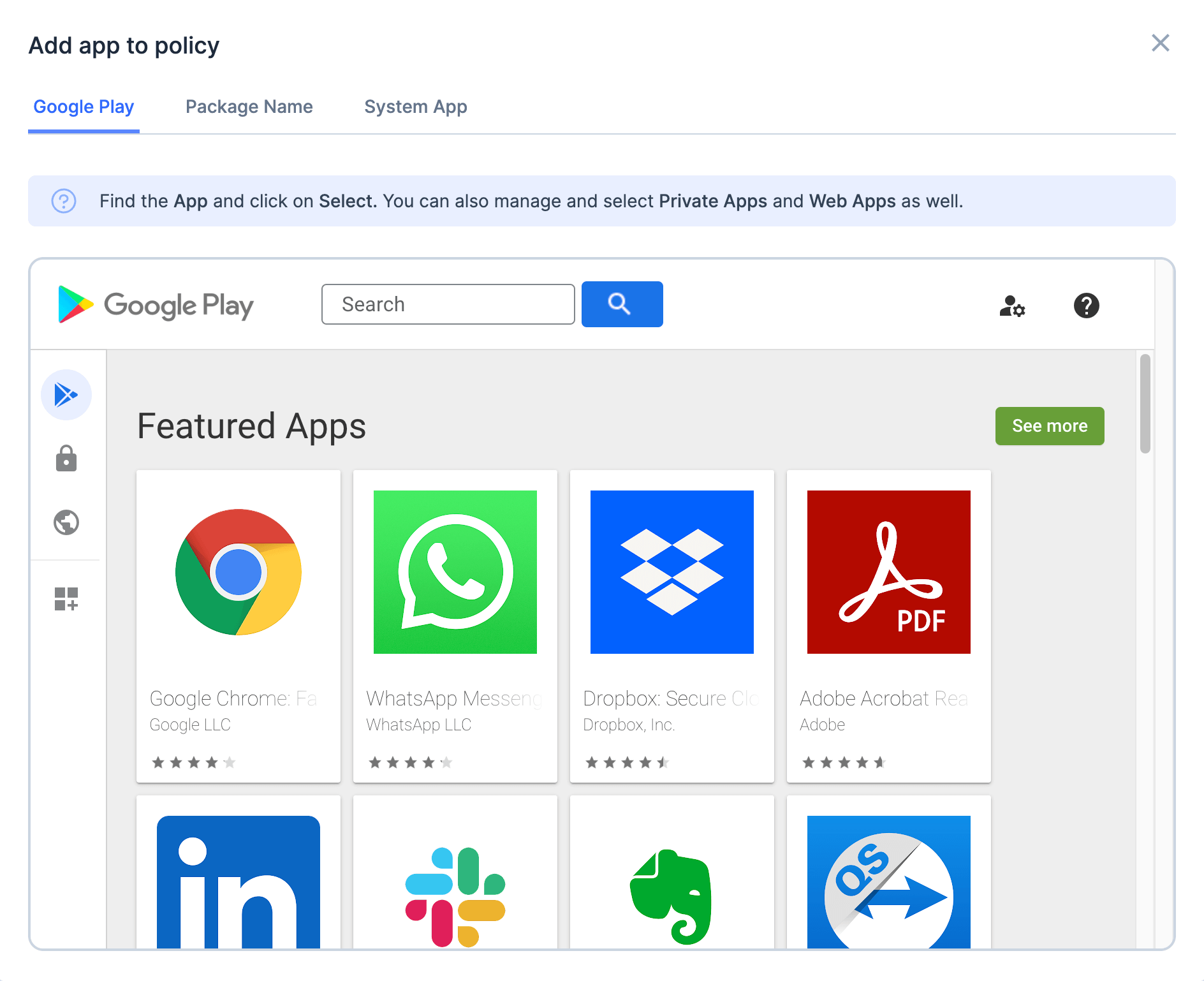Click Google Chrome star rating

[194, 762]
